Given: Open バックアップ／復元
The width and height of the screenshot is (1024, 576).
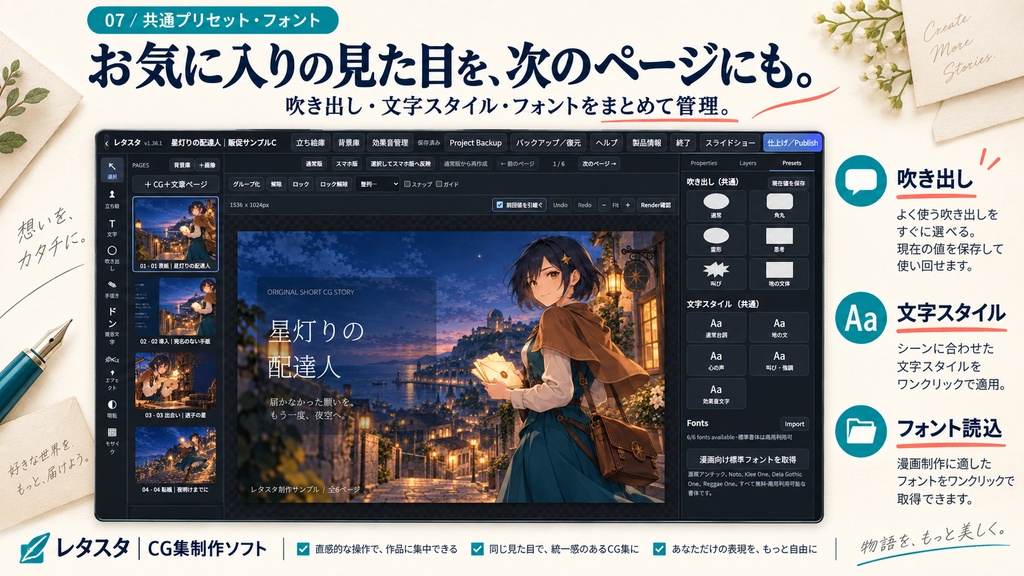Looking at the screenshot, I should (x=549, y=143).
